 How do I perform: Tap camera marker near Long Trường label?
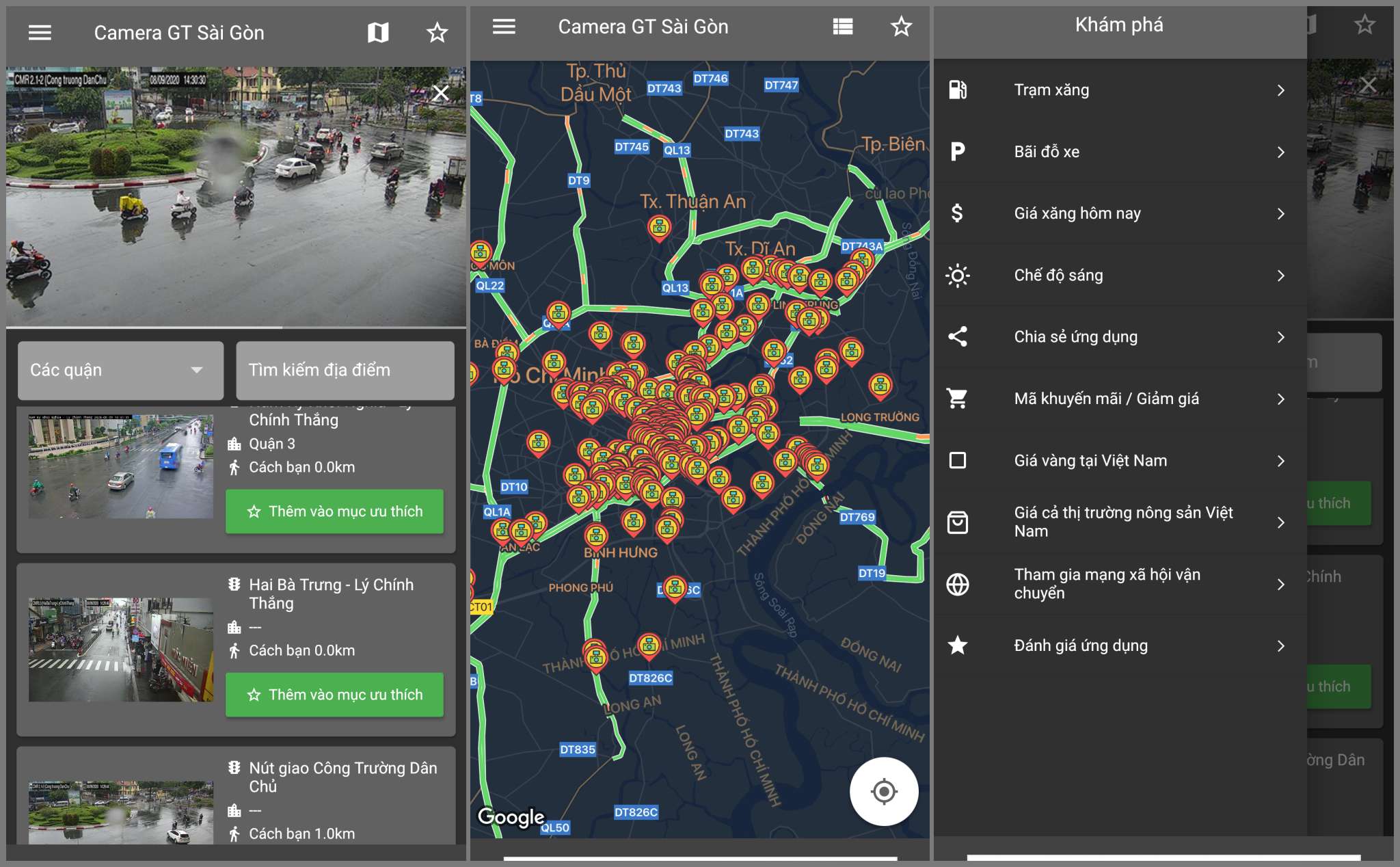click(880, 387)
